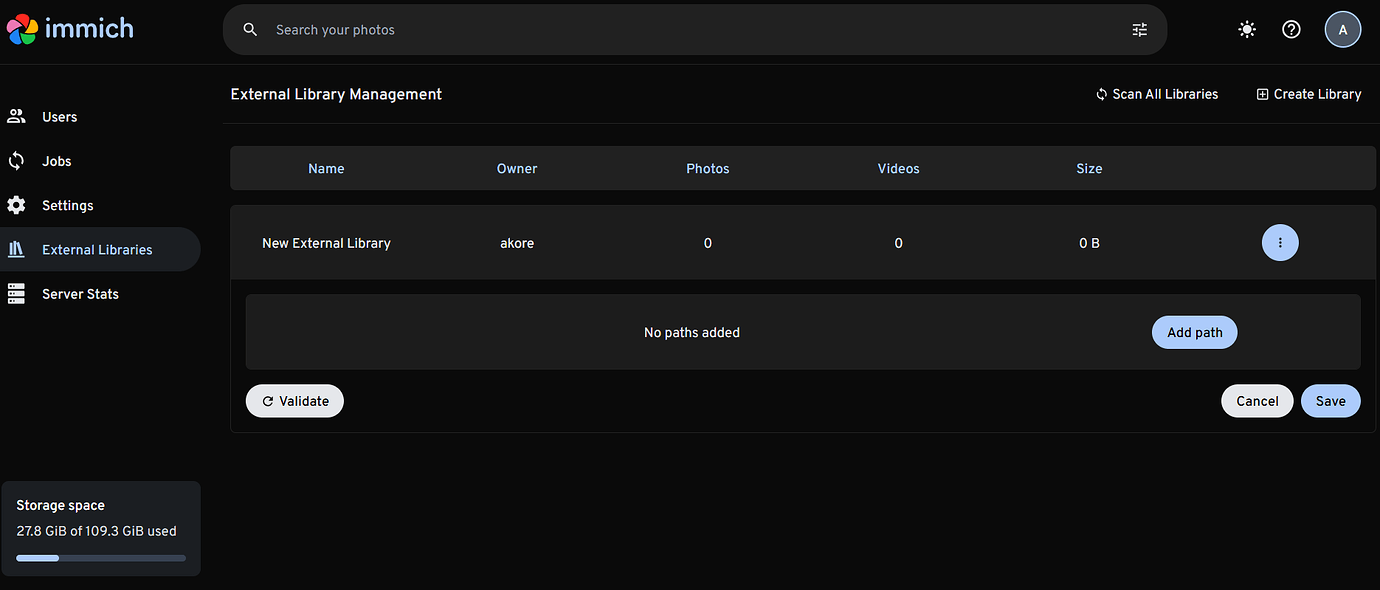Select External Libraries in sidebar

pyautogui.click(x=96, y=250)
